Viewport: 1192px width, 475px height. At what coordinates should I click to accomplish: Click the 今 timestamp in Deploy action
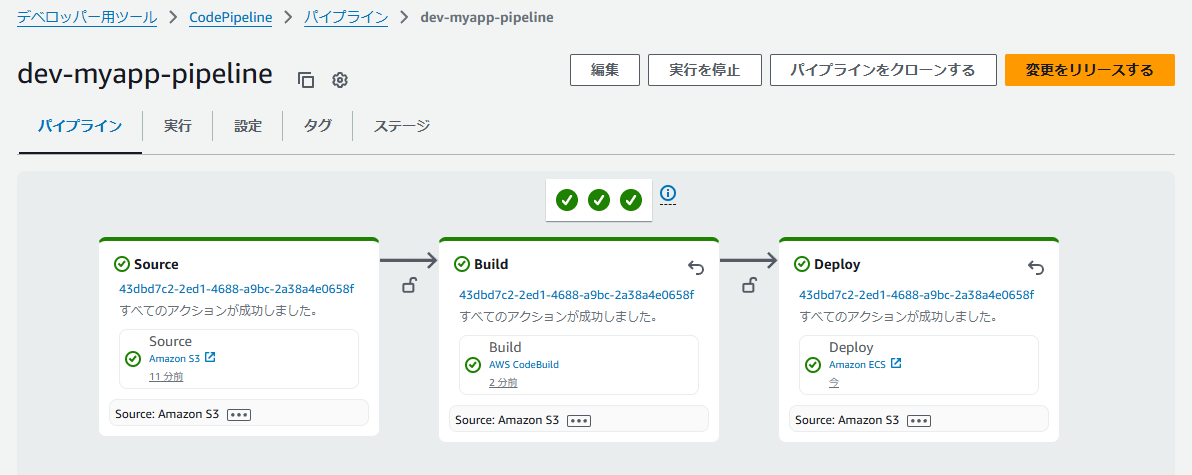click(x=834, y=382)
